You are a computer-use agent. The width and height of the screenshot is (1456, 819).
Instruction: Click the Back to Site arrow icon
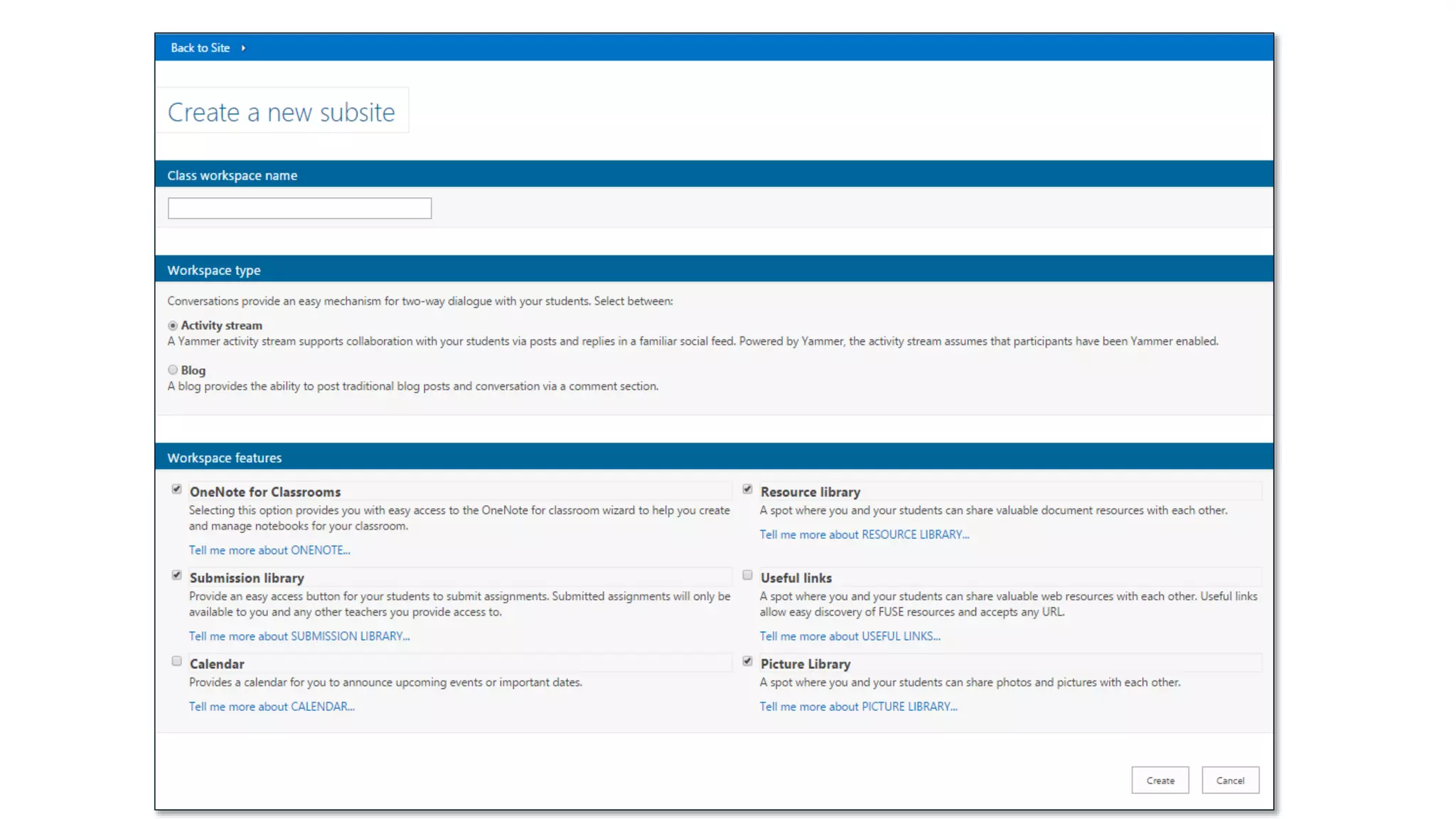(x=243, y=48)
